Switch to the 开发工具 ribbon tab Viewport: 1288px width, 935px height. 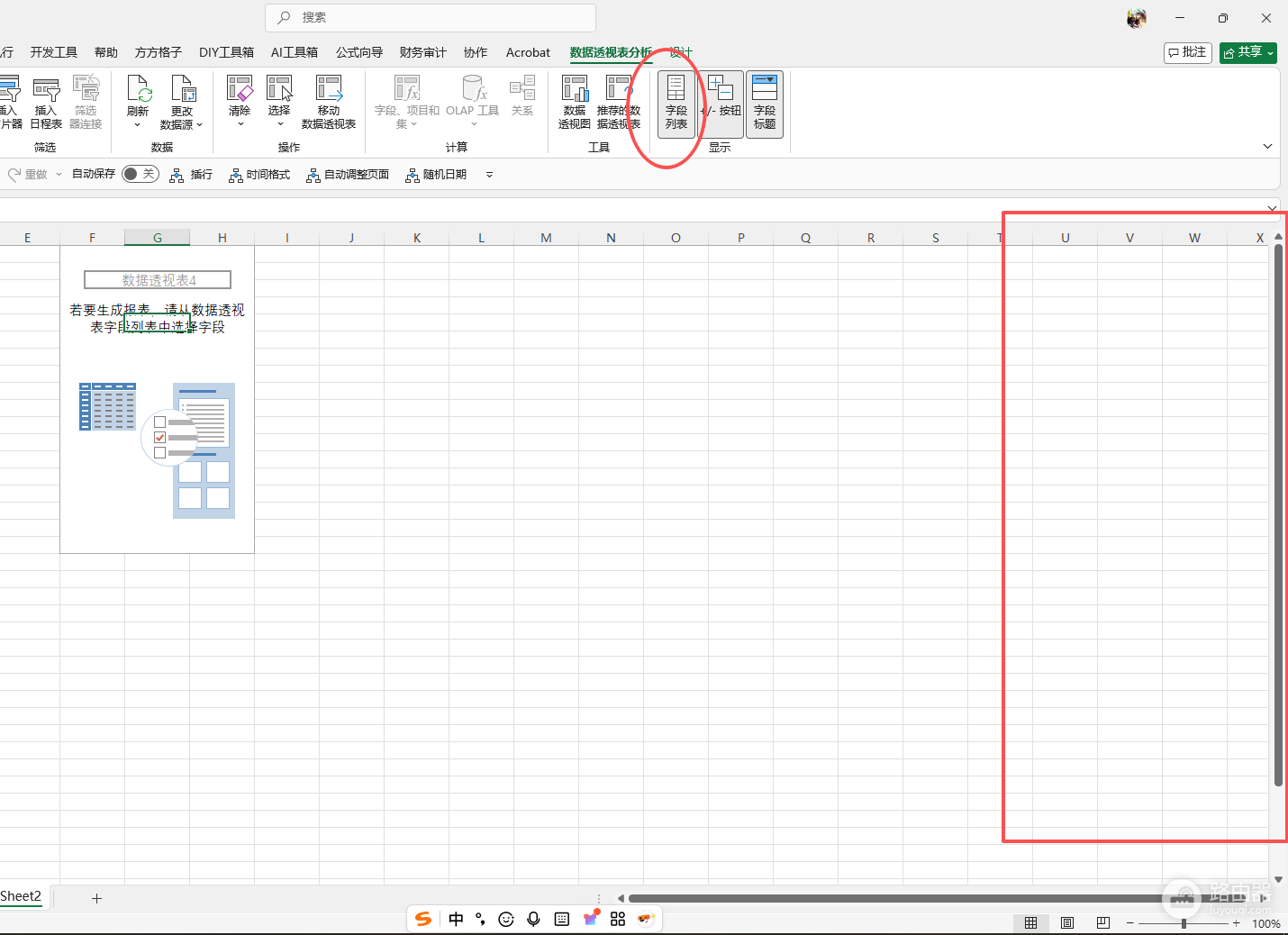(x=54, y=52)
